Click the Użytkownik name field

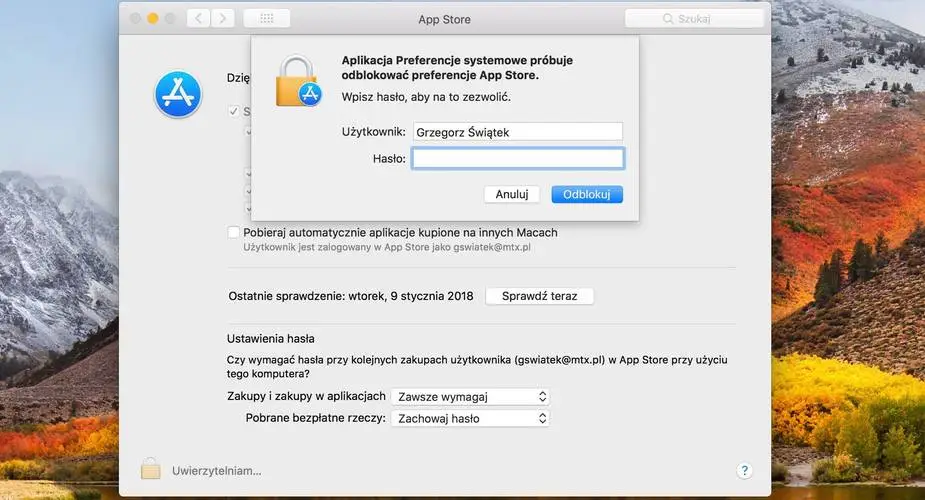[x=518, y=132]
